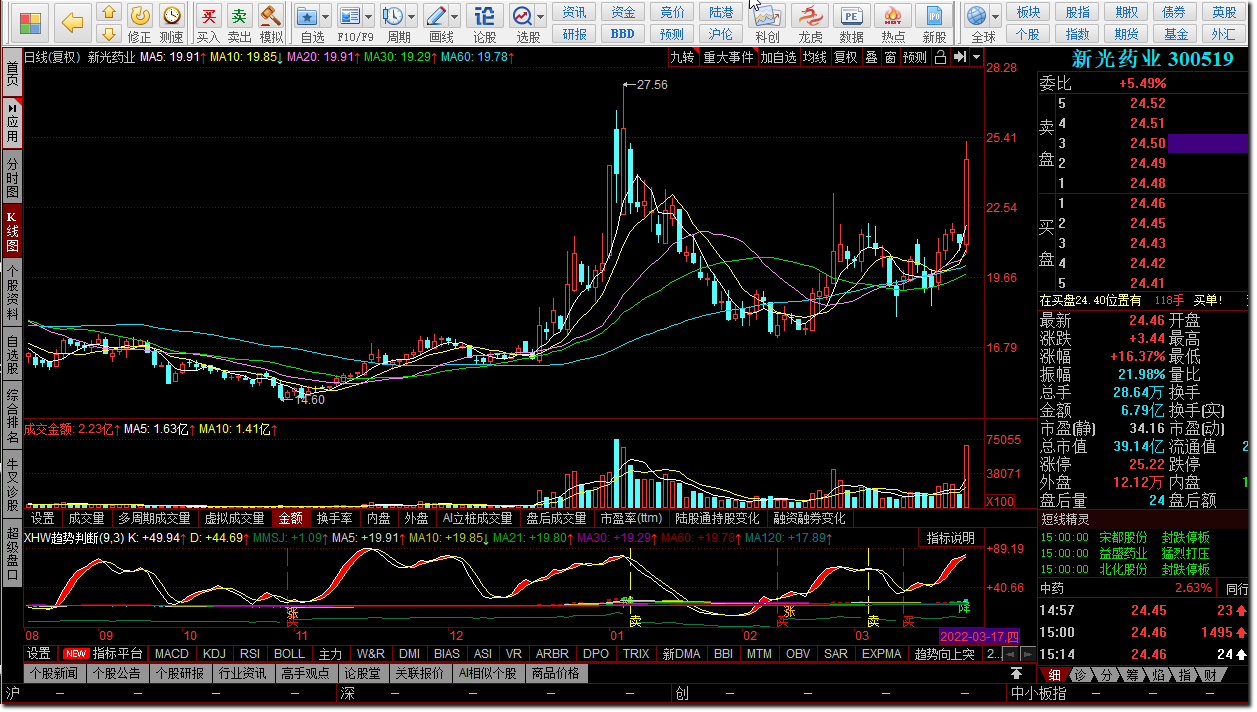Expand the 全球 dropdown arrow
1257x712 pixels.
point(995,16)
